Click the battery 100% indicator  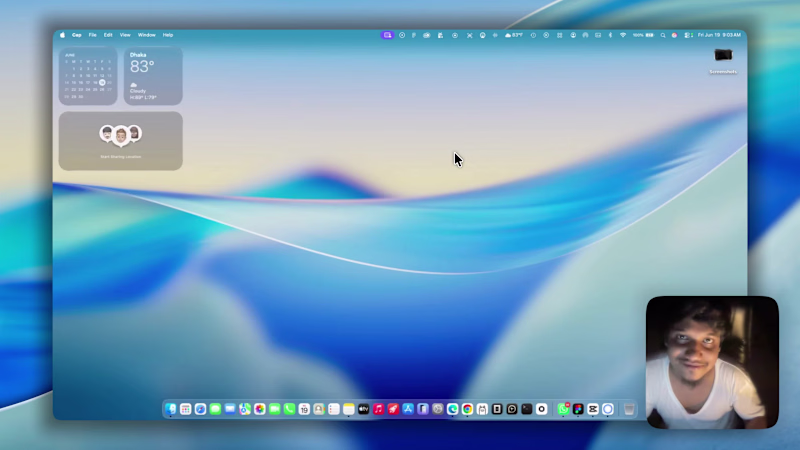click(x=643, y=35)
